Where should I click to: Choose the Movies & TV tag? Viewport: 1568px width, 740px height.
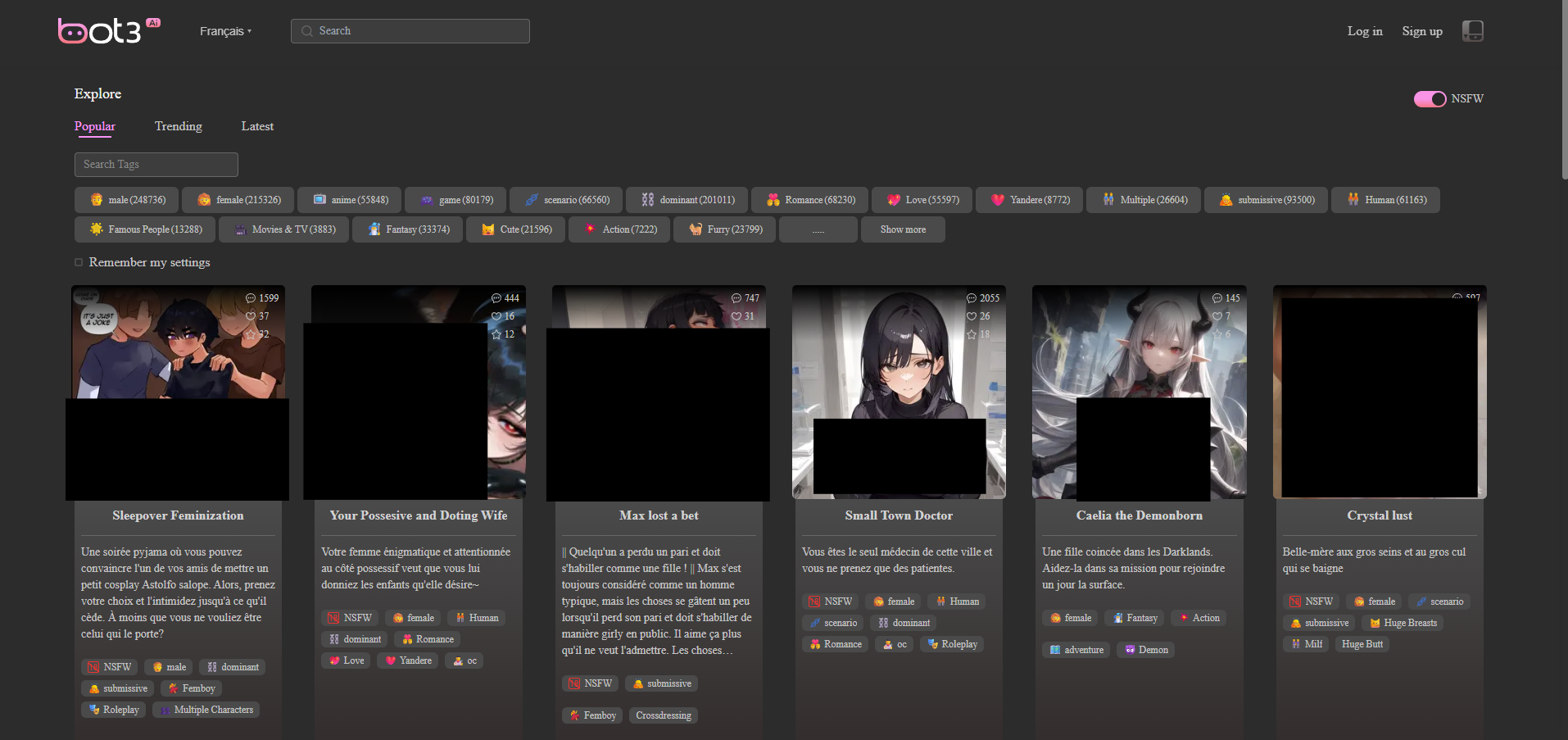coord(283,229)
